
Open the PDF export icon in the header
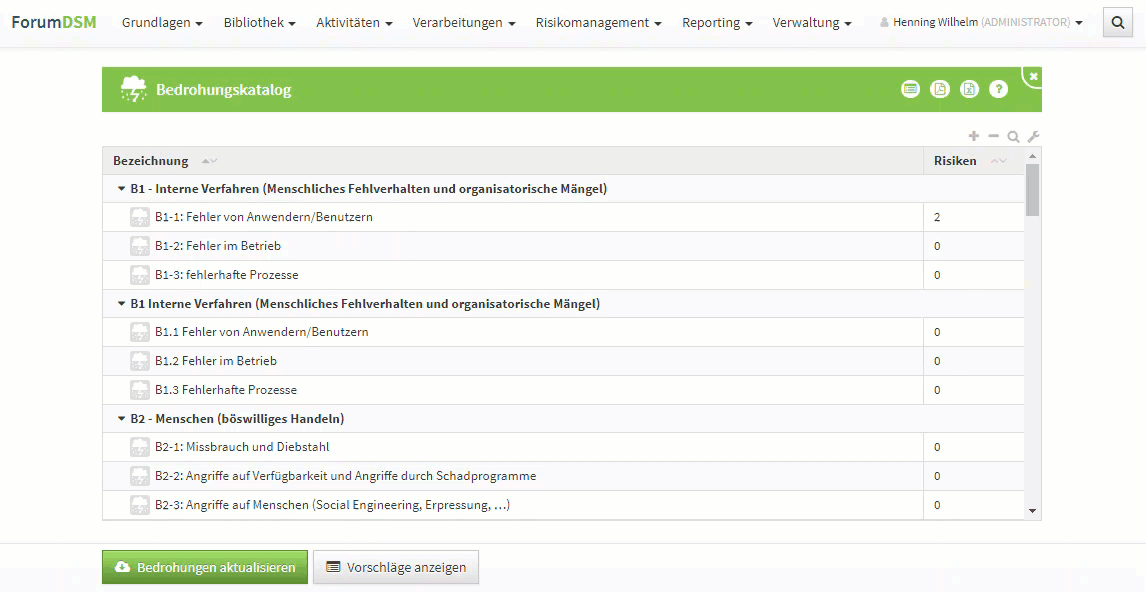[x=940, y=88]
